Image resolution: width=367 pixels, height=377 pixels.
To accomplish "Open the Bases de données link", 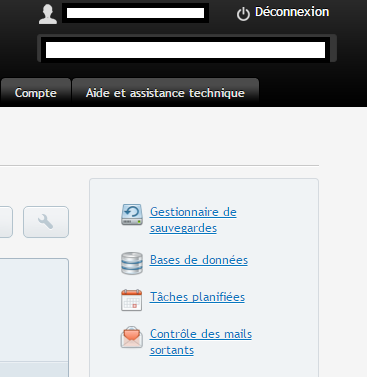I will (x=199, y=260).
